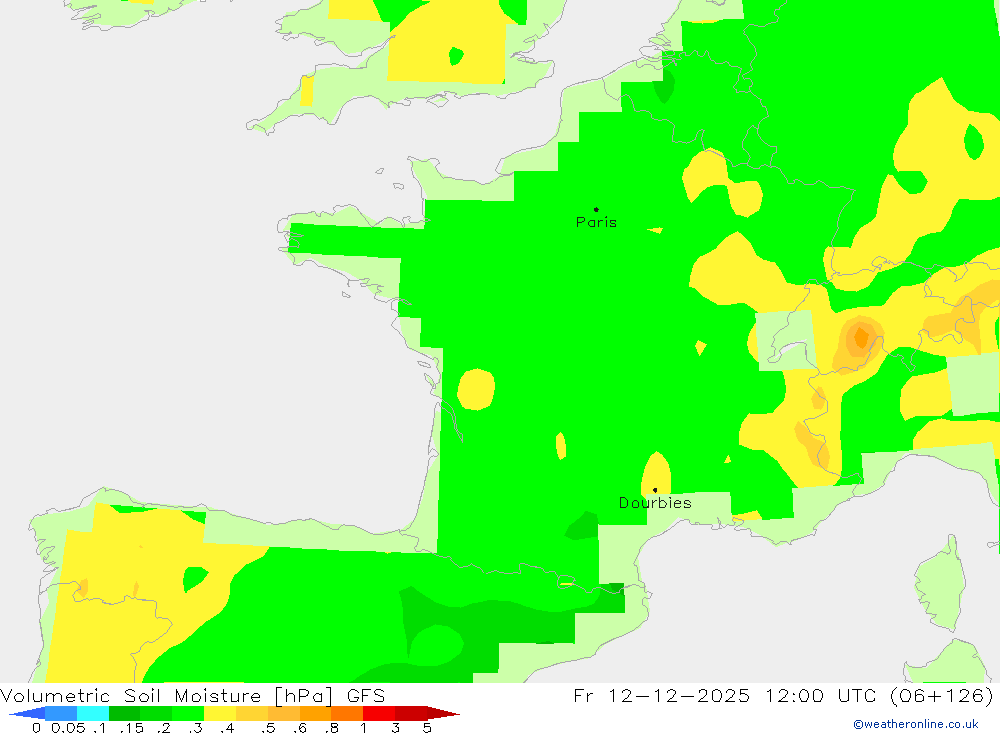The width and height of the screenshot is (1000, 733).
Task: Click the Paris city marker dot
Action: coord(596,209)
